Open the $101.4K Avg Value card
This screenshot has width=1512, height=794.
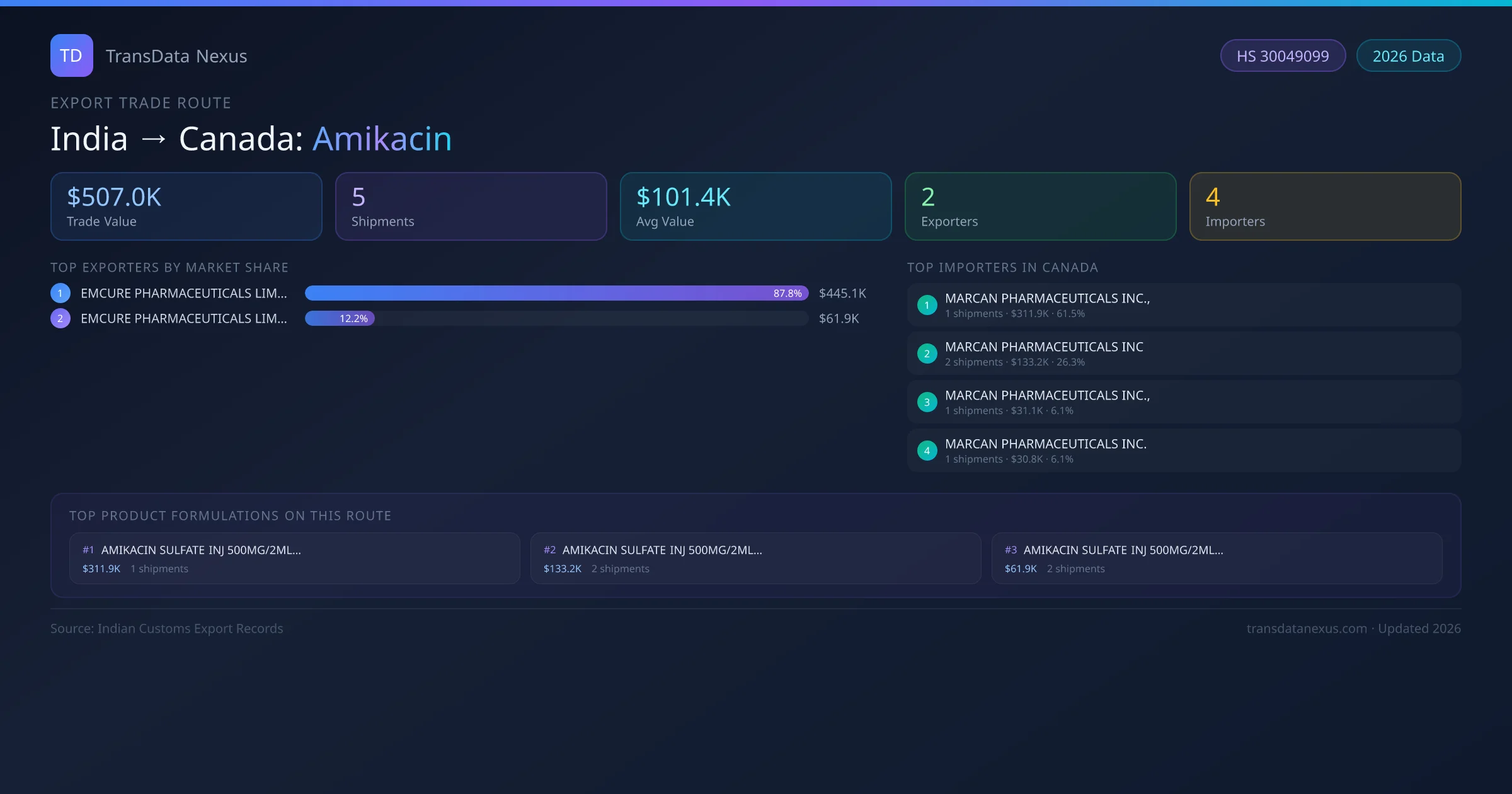pos(755,207)
